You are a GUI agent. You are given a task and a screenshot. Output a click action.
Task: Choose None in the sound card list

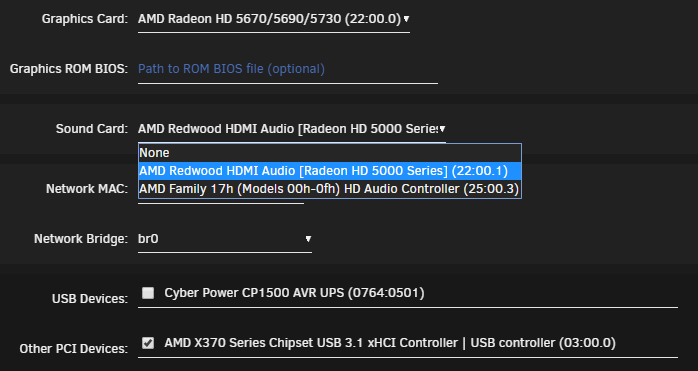click(329, 153)
